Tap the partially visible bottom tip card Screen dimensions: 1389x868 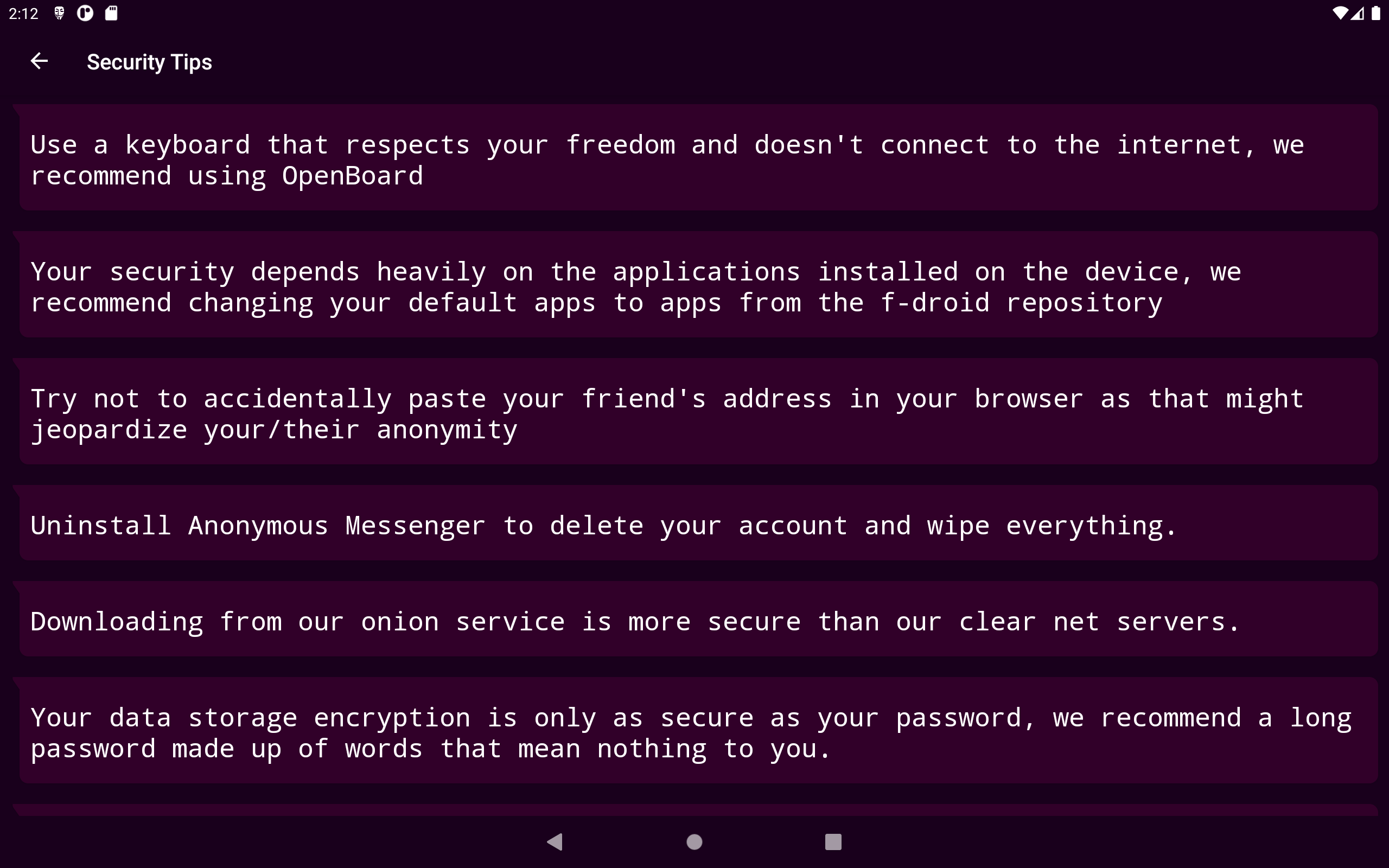tap(698, 810)
